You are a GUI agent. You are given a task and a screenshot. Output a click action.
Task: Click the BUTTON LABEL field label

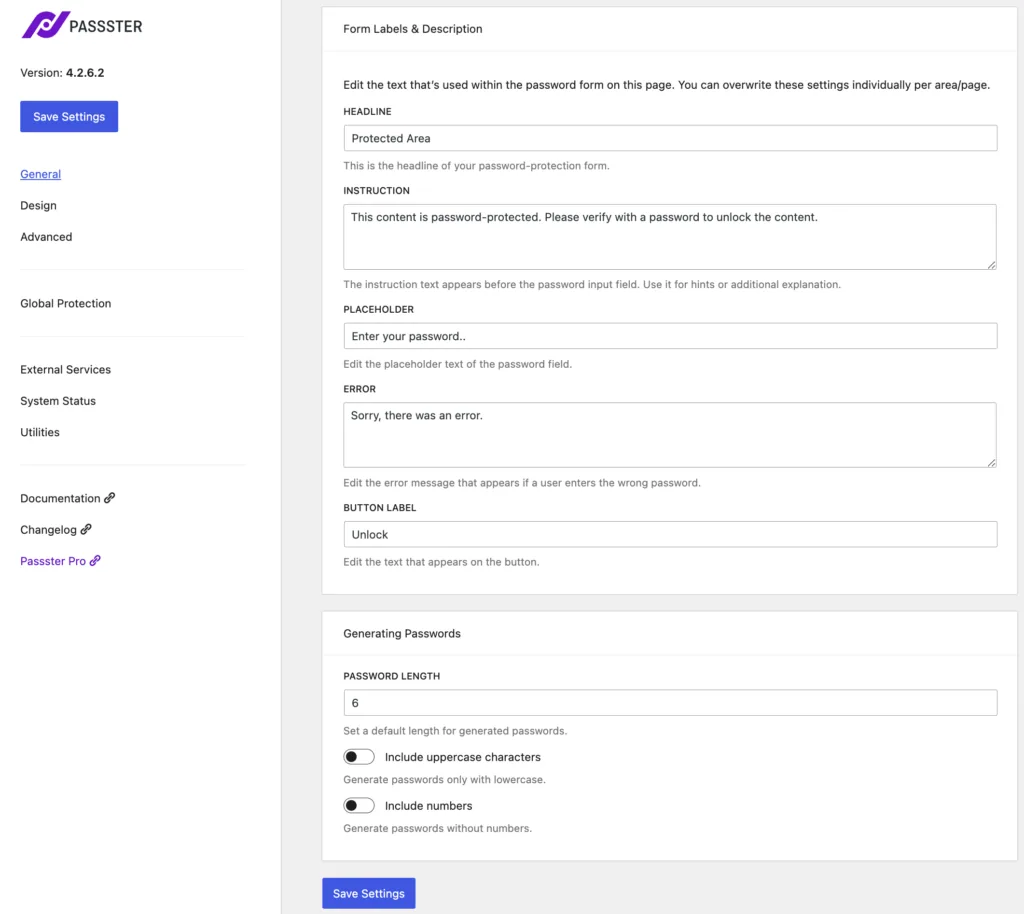(x=379, y=507)
